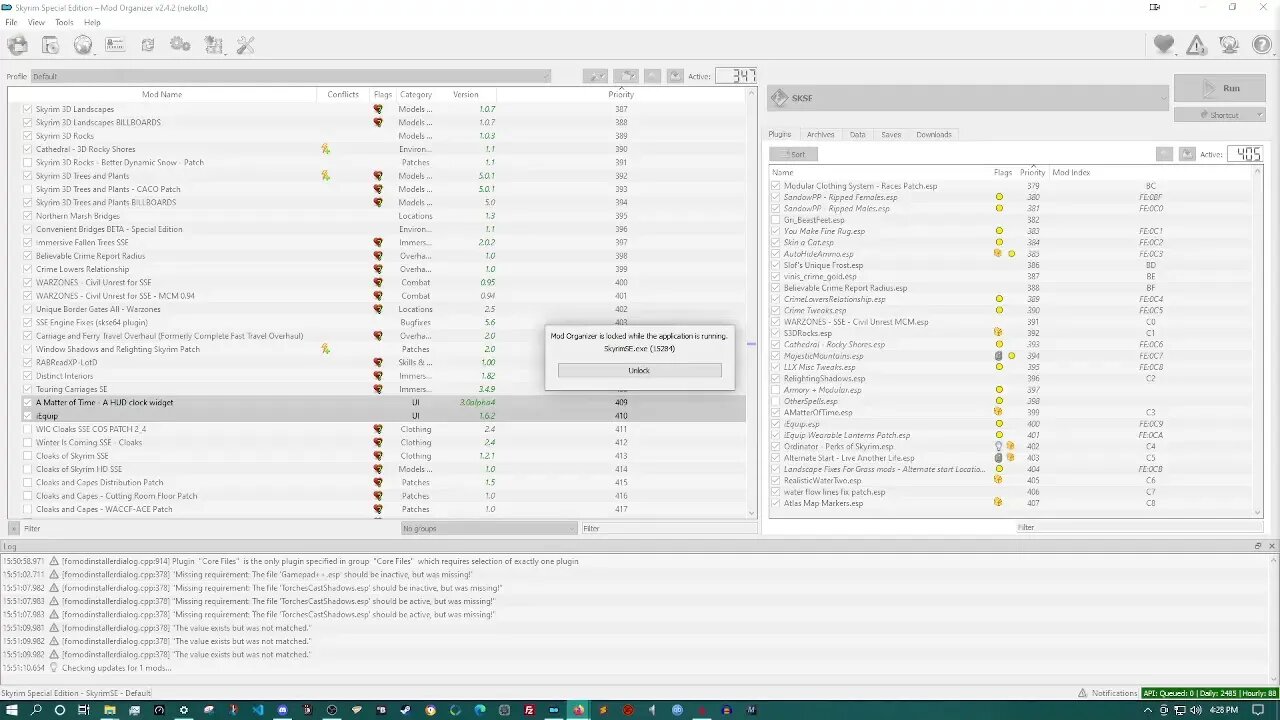Open the Tools puzzle-piece icon
Image resolution: width=1280 pixels, height=720 pixels.
click(213, 45)
